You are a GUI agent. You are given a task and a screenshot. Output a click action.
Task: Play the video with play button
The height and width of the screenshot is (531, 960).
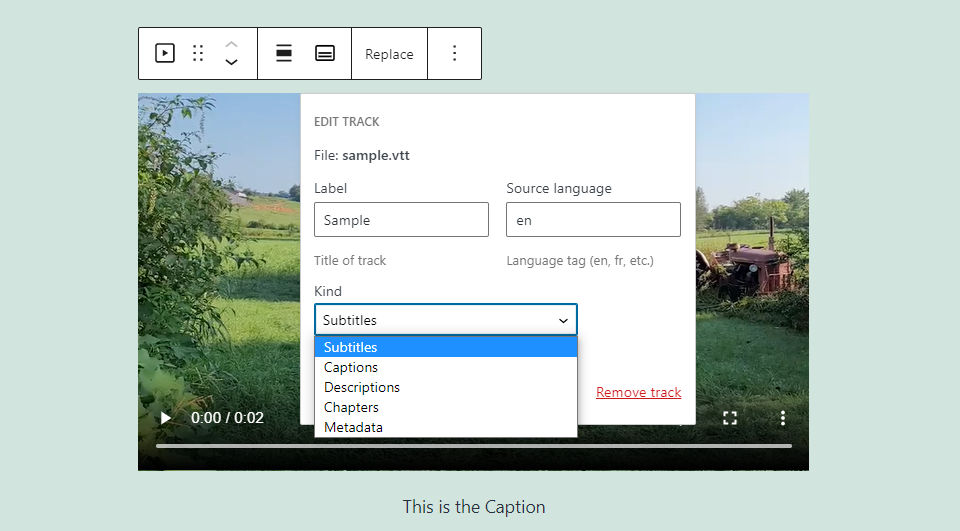coord(166,418)
